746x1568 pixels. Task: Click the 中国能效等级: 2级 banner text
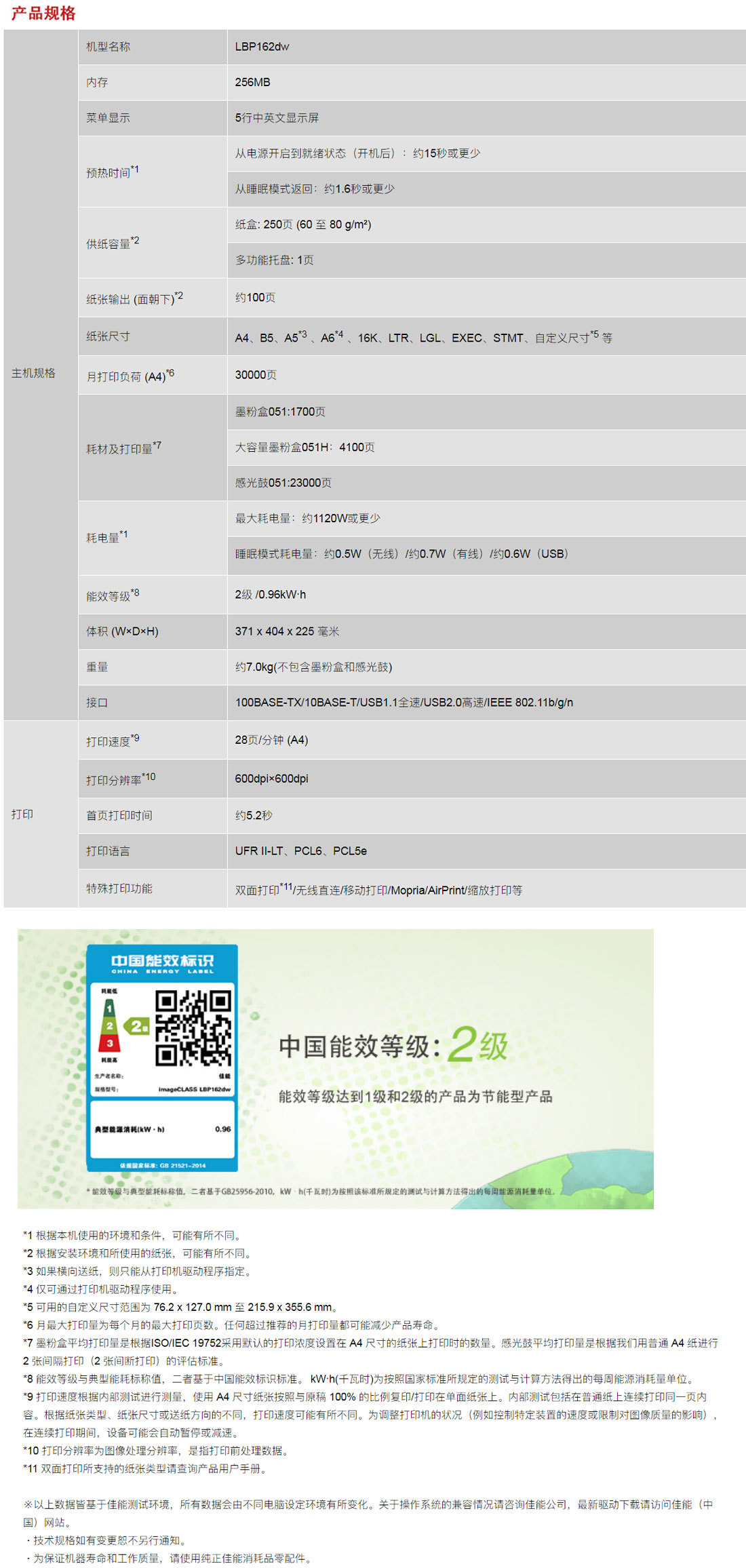tap(393, 1045)
